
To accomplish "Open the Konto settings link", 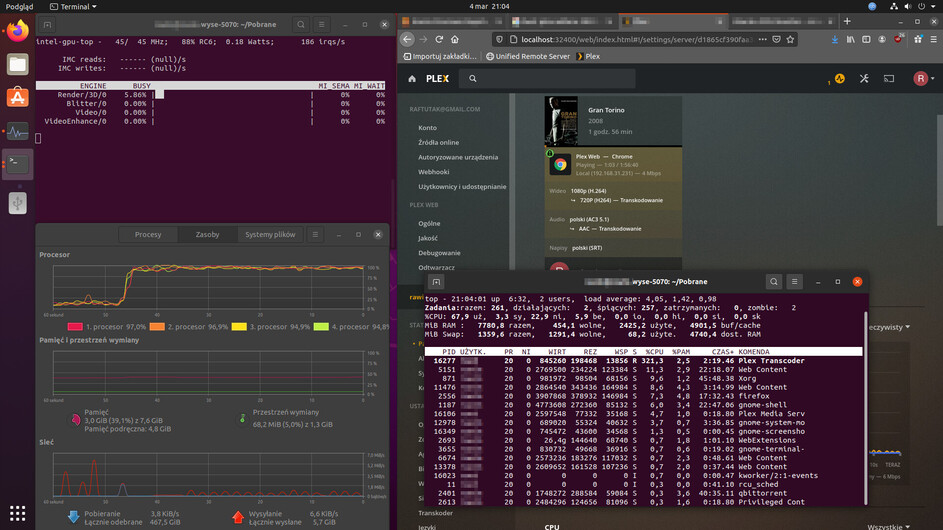I will pos(427,127).
